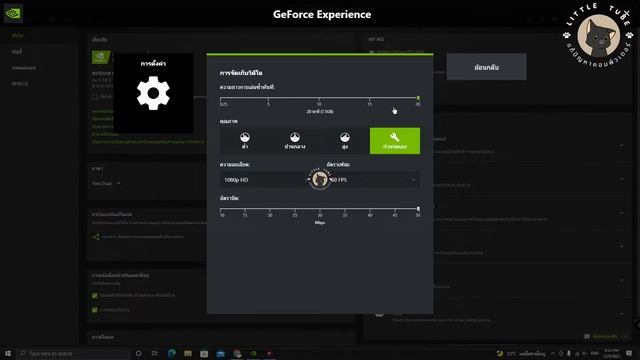Set bit rate slider to the 30 mark

pos(320,209)
